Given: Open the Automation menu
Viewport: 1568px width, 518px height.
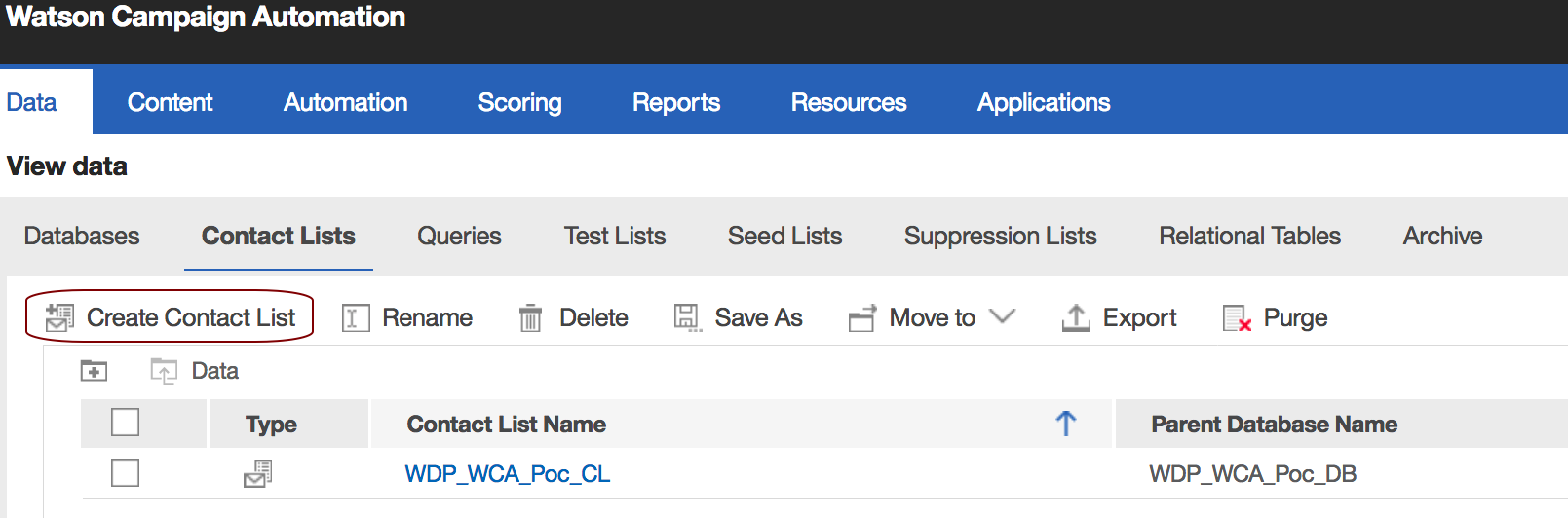Looking at the screenshot, I should (345, 102).
